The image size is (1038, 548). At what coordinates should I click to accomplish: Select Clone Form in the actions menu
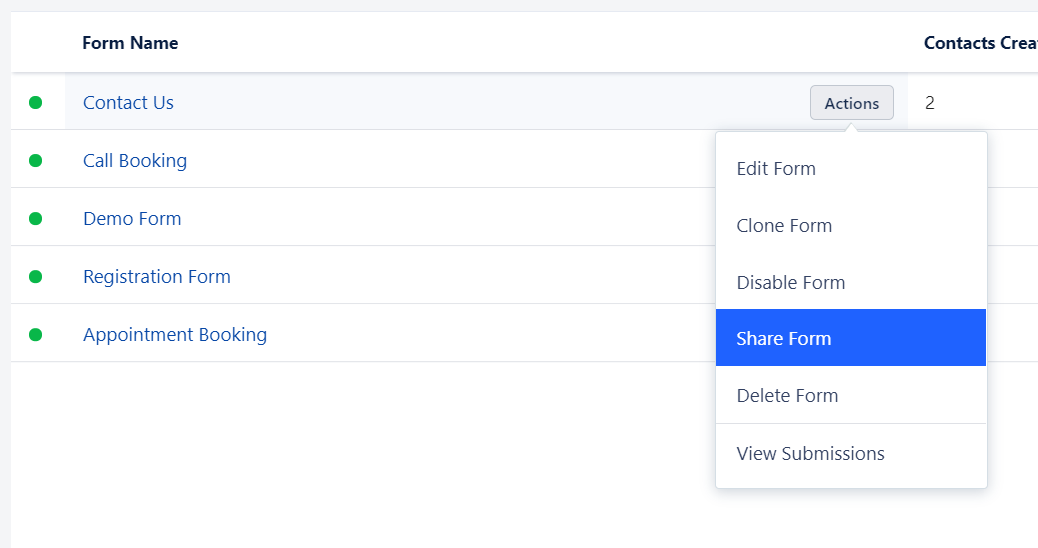tap(851, 226)
